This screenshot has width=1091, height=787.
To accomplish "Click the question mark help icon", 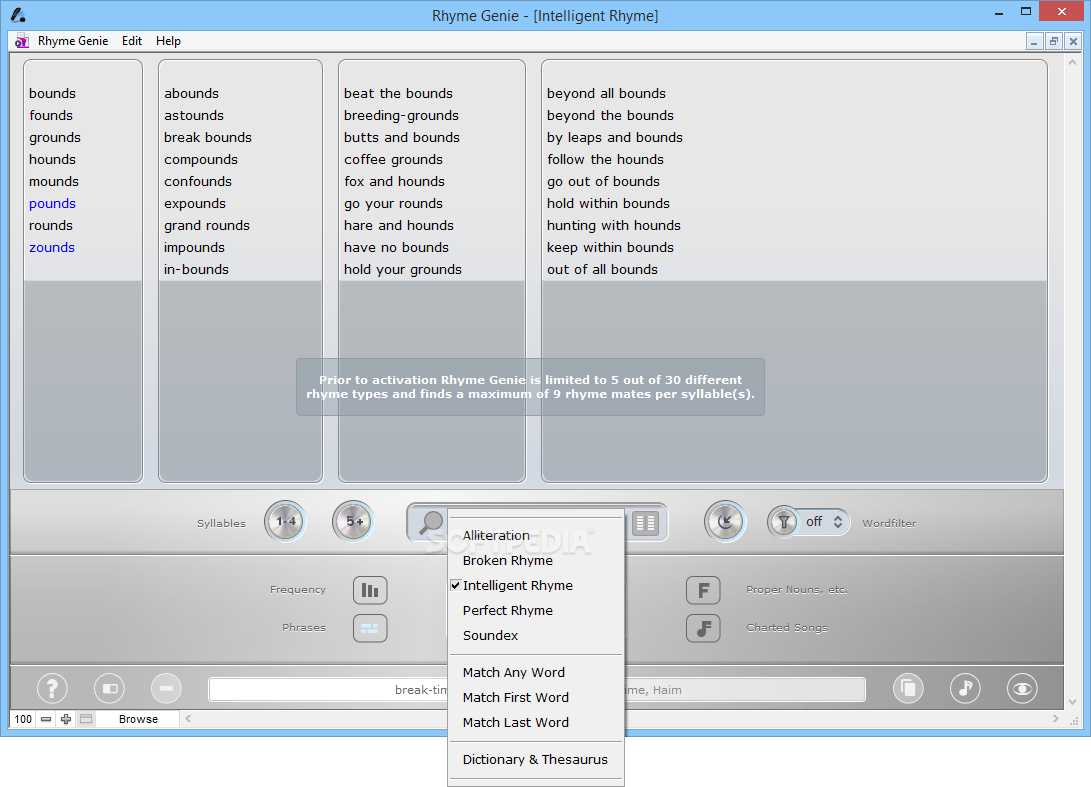I will click(52, 689).
